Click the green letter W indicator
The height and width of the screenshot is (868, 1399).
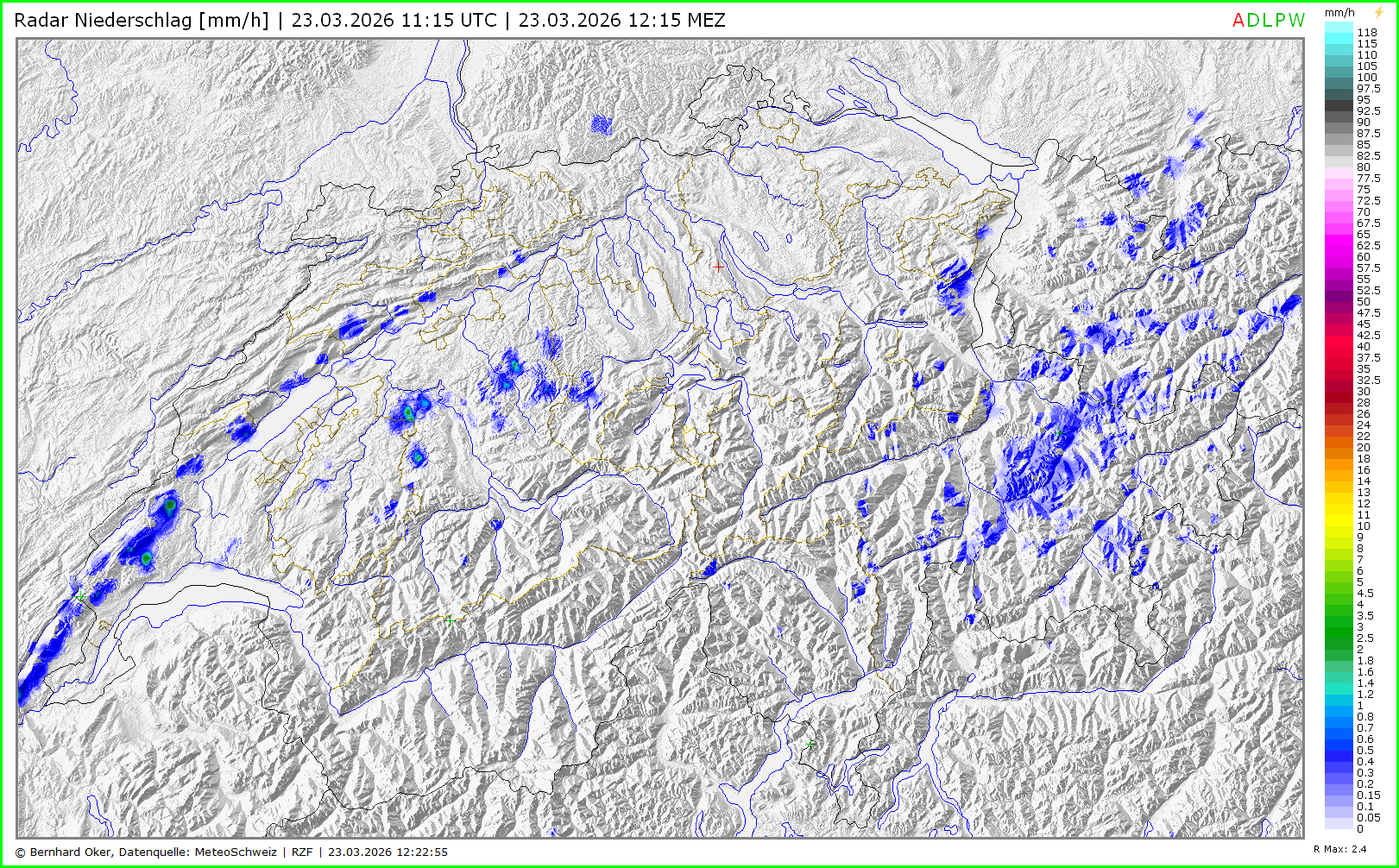click(x=1296, y=21)
